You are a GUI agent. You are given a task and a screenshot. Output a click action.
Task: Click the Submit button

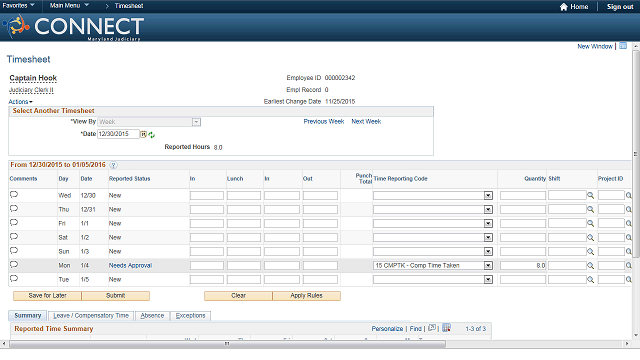pyautogui.click(x=116, y=296)
